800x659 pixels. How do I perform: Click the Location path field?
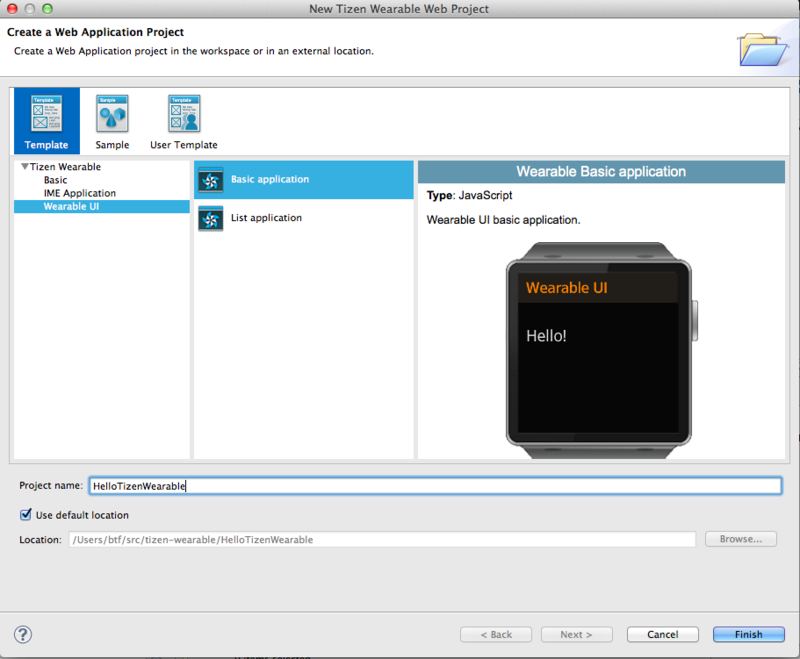(382, 540)
